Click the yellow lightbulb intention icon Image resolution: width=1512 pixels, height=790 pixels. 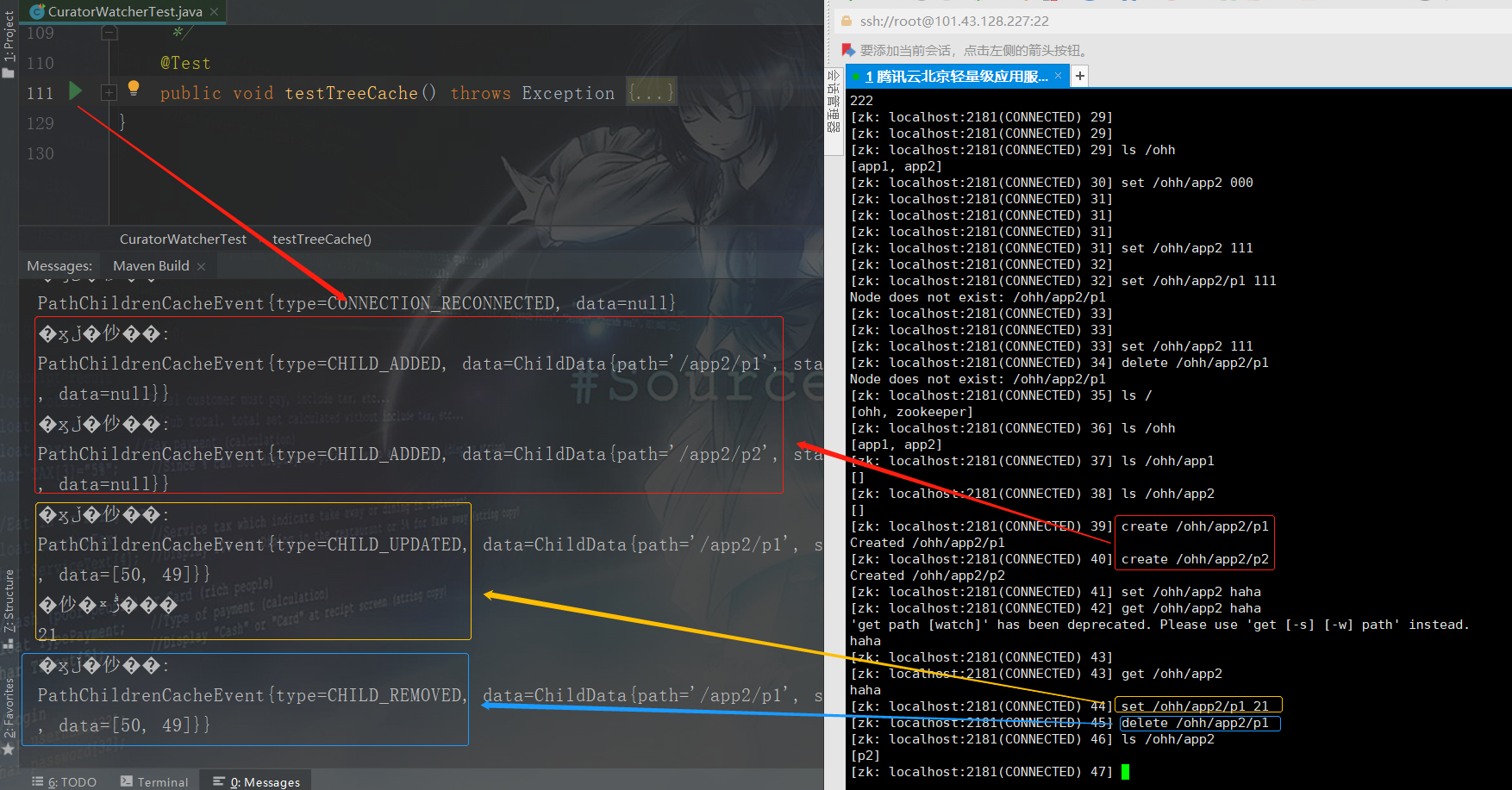pos(134,88)
